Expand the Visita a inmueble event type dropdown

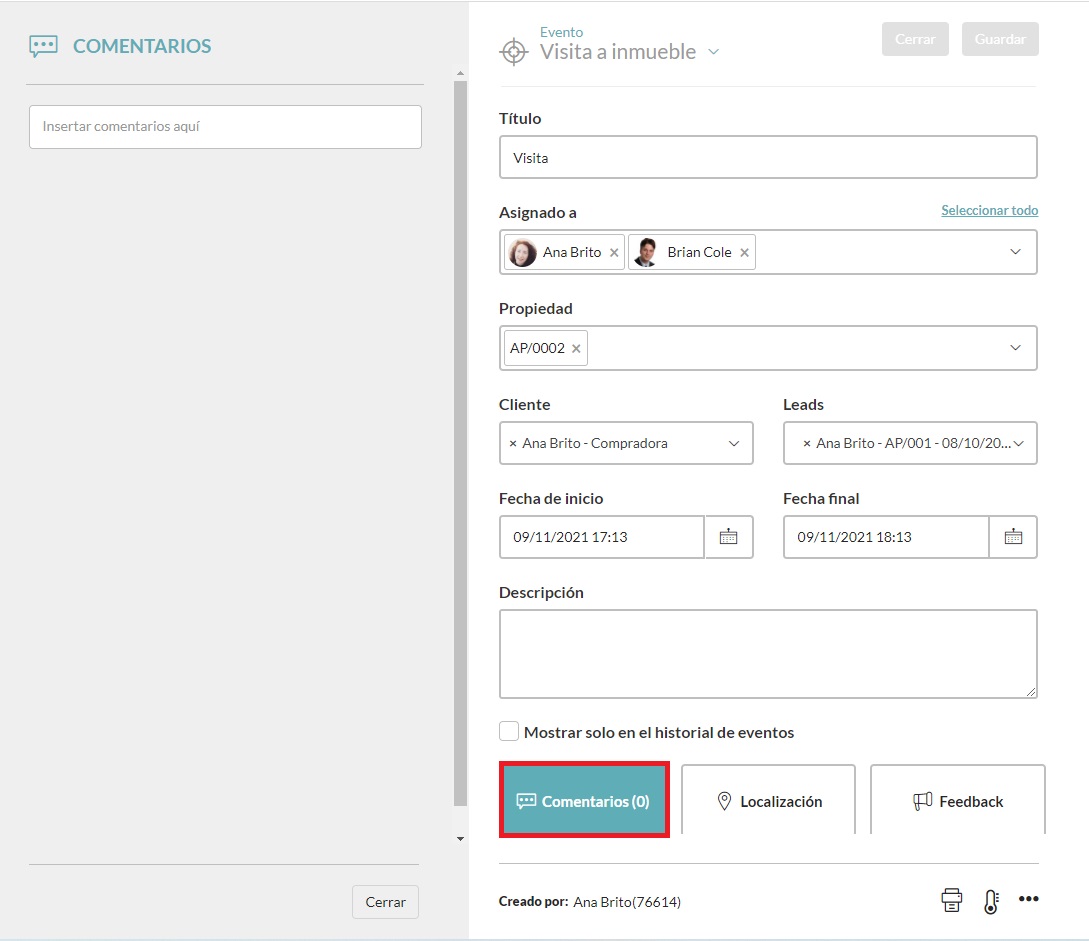point(713,52)
